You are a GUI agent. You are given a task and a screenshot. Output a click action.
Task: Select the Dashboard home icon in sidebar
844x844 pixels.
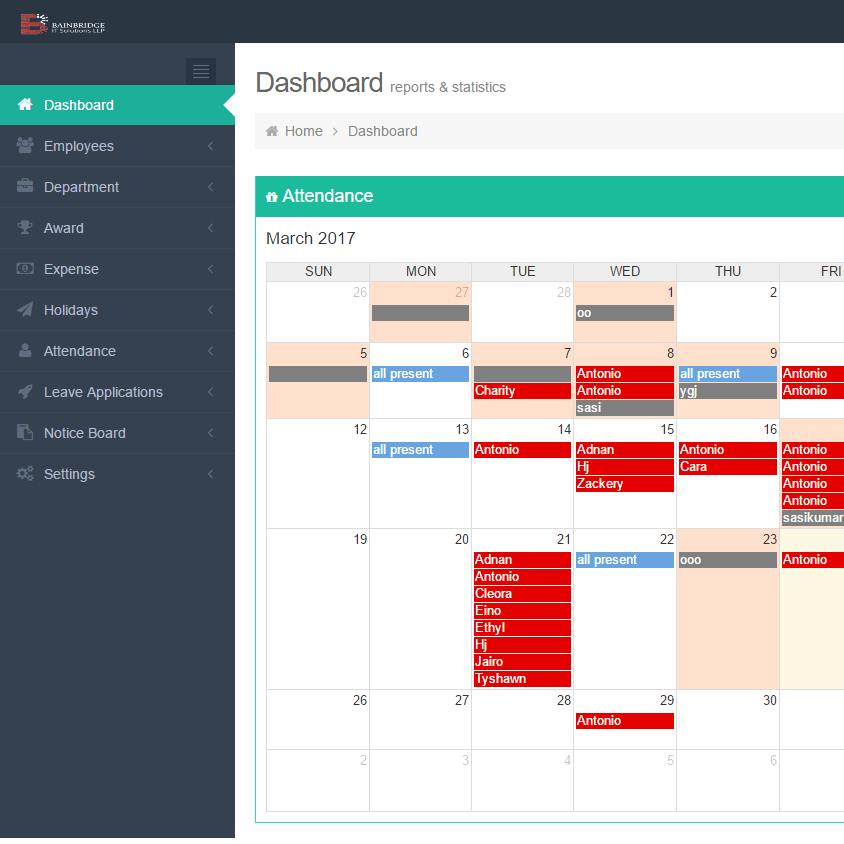click(x=23, y=104)
